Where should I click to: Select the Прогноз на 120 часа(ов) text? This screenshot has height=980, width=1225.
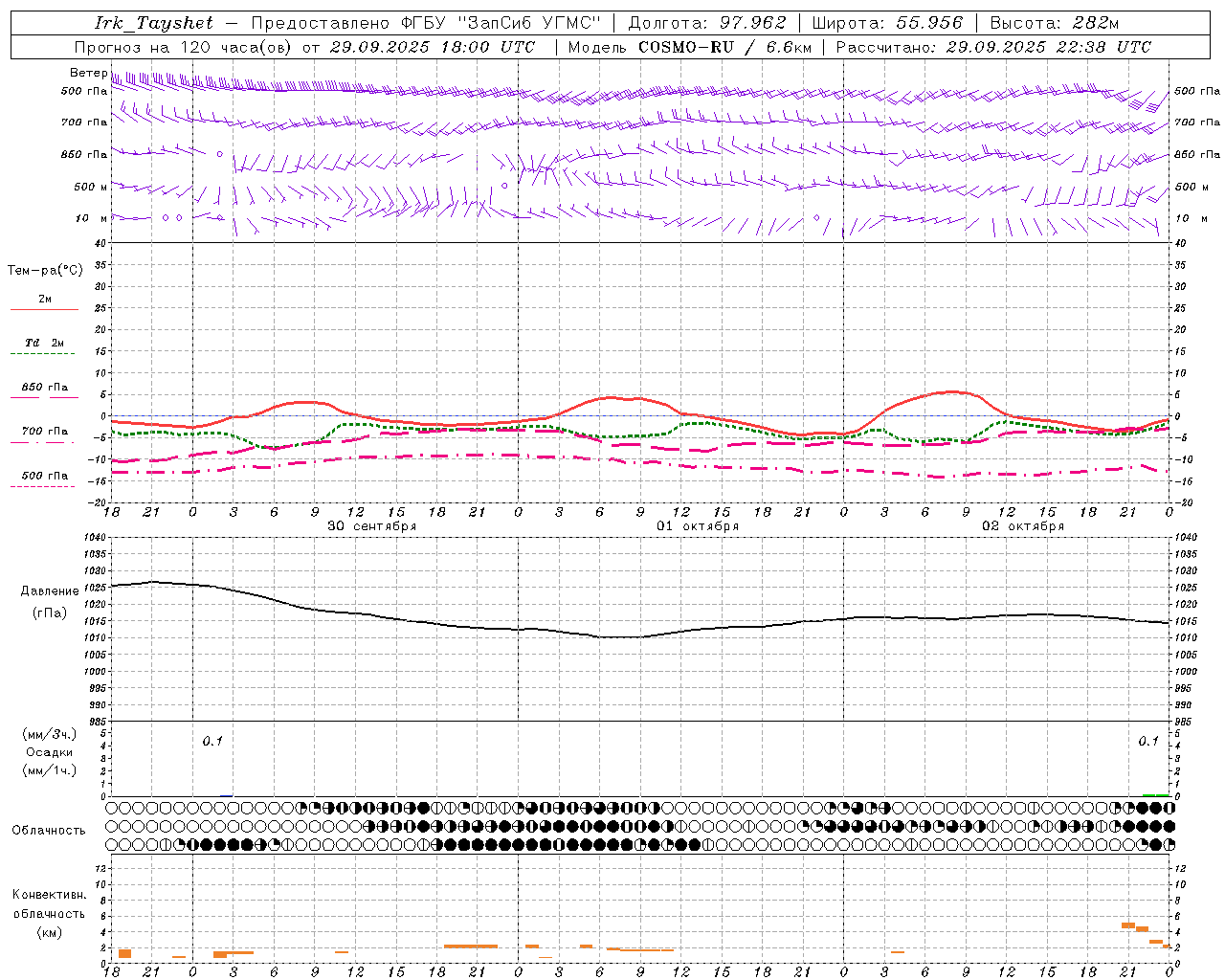coord(184,47)
